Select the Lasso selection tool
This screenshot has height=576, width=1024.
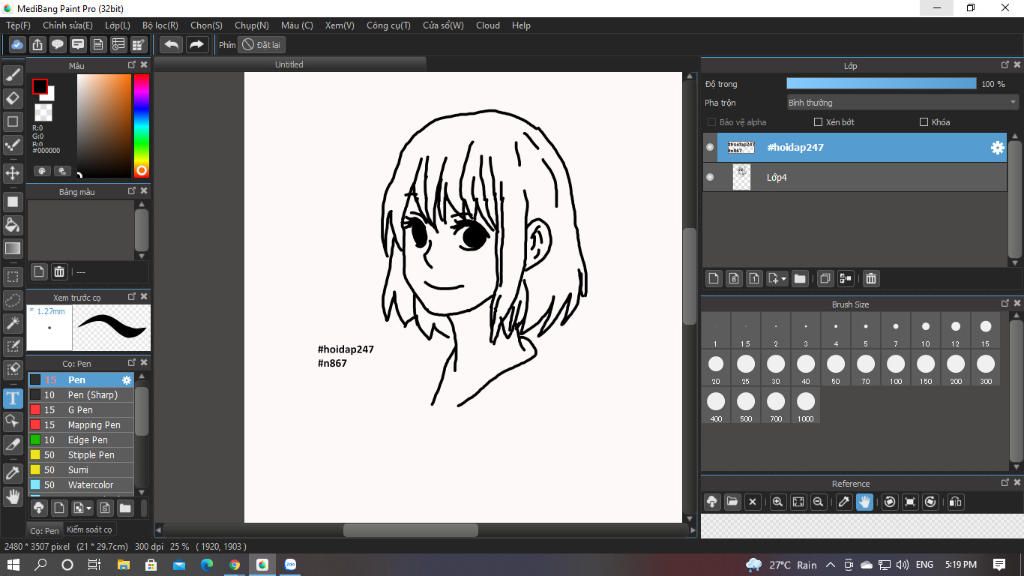(12, 300)
